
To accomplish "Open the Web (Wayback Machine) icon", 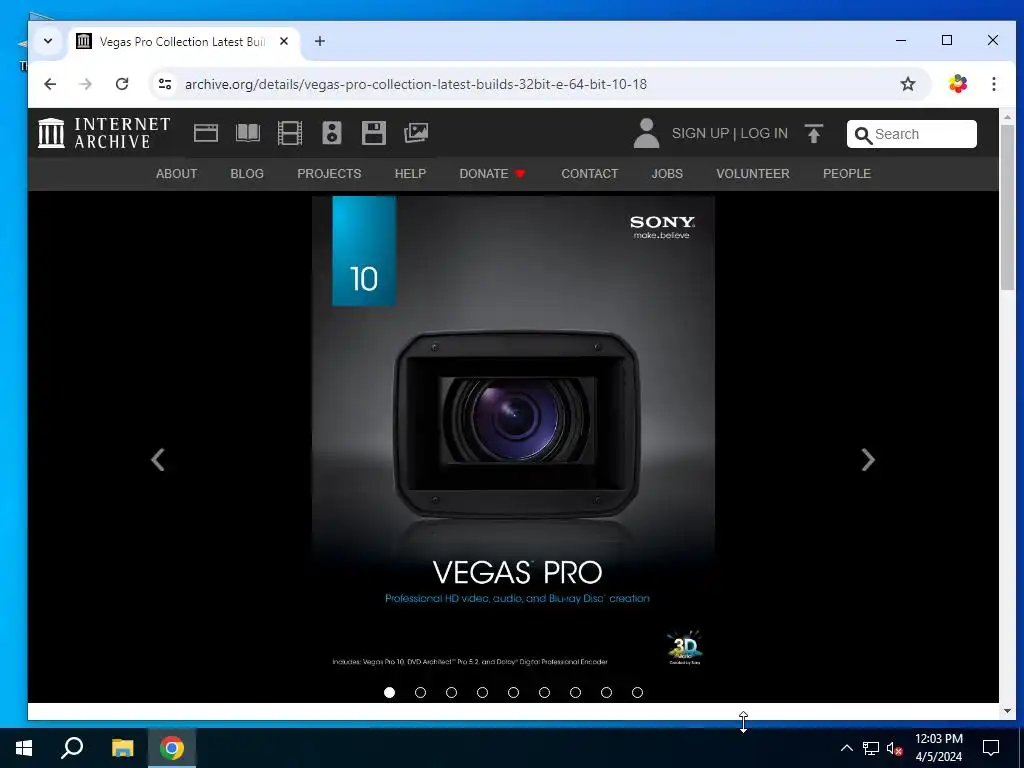I will point(206,133).
